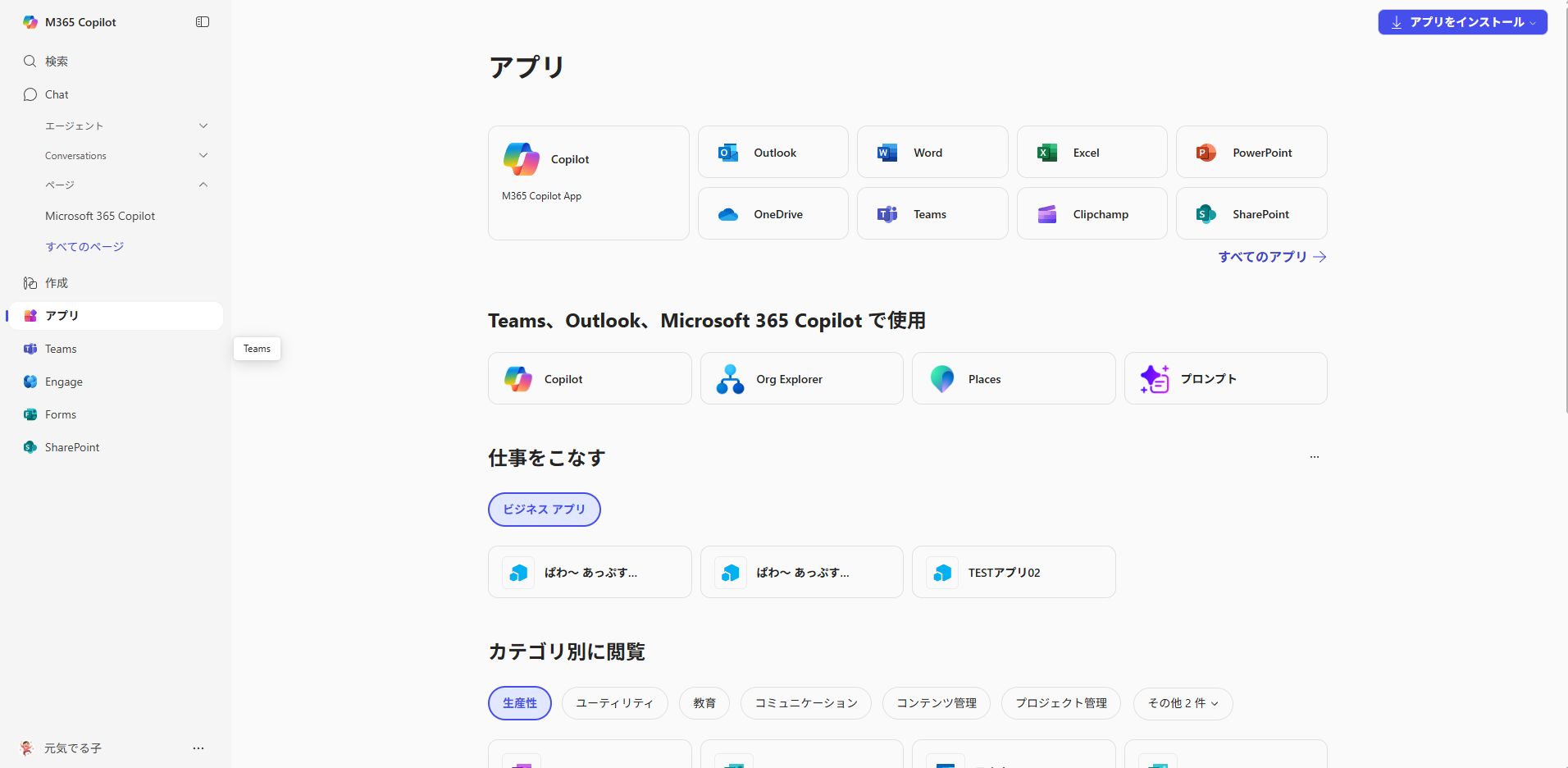Click the Forms icon in the sidebar
Screen dimensions: 1568x768
click(x=30, y=414)
